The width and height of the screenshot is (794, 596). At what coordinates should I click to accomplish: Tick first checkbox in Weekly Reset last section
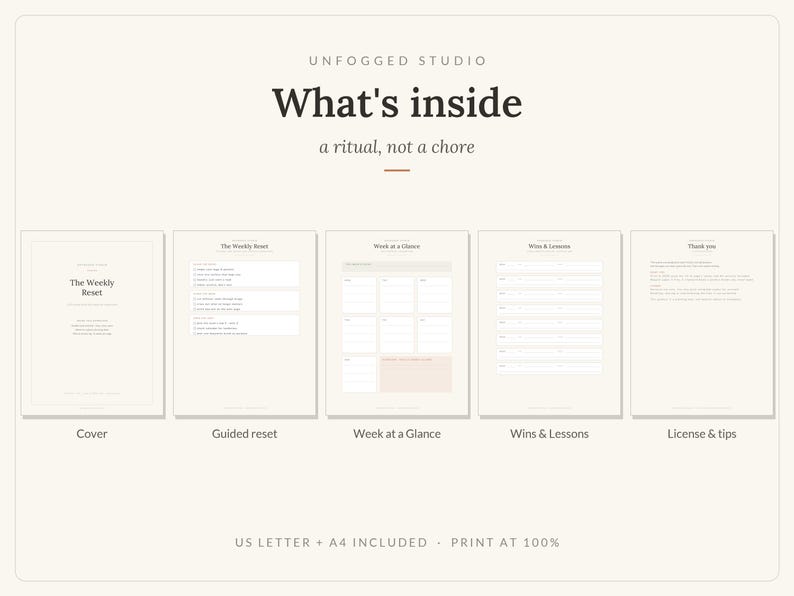point(194,323)
